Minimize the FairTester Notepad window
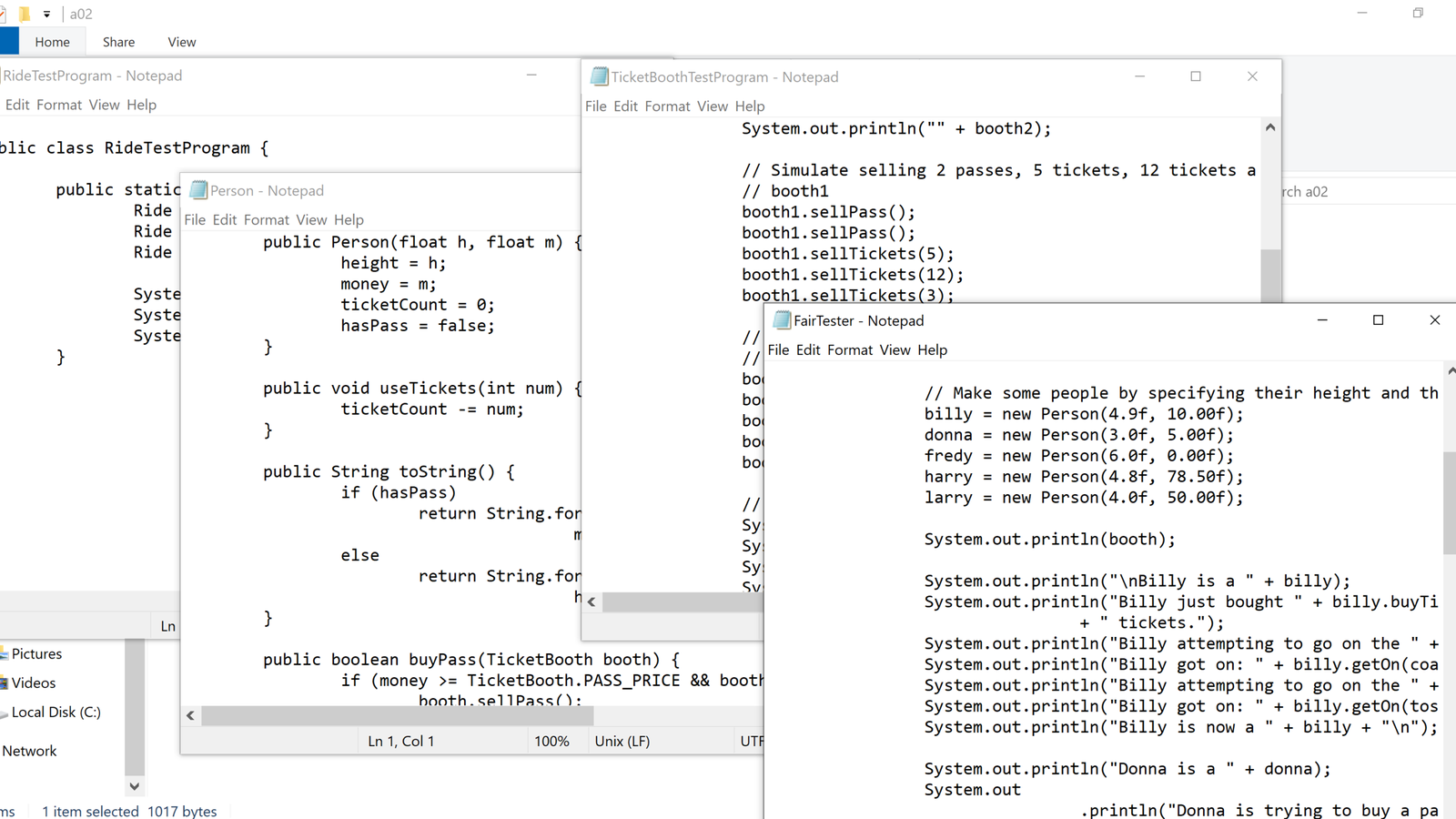The image size is (1456, 819). tap(1322, 320)
